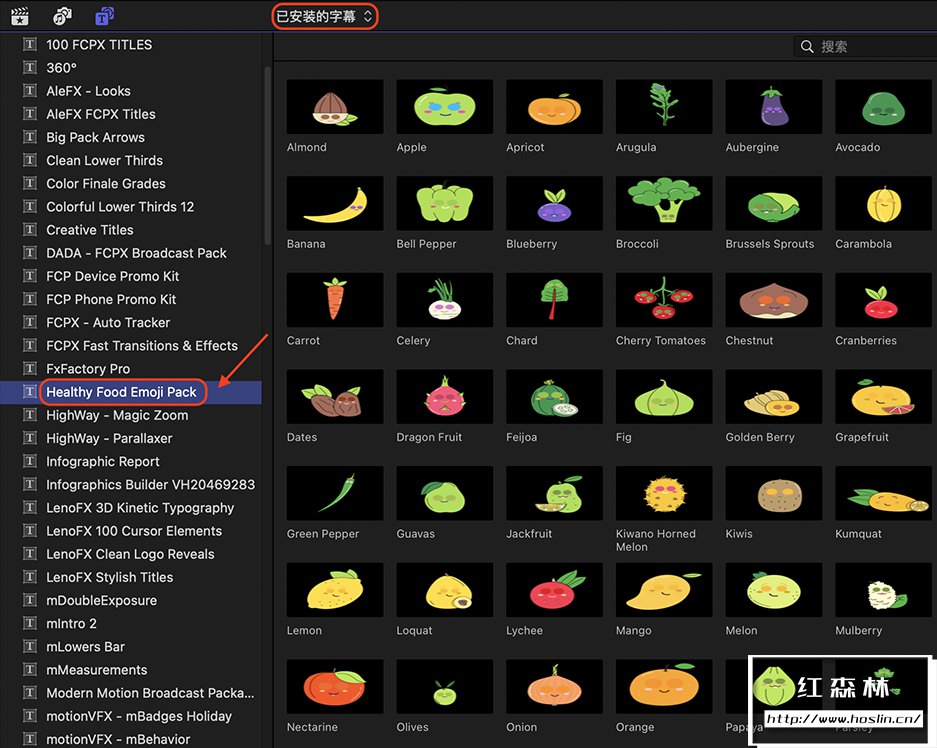Viewport: 937px width, 748px height.
Task: Pick the Carrot emoji title thumbnail
Action: click(x=335, y=300)
